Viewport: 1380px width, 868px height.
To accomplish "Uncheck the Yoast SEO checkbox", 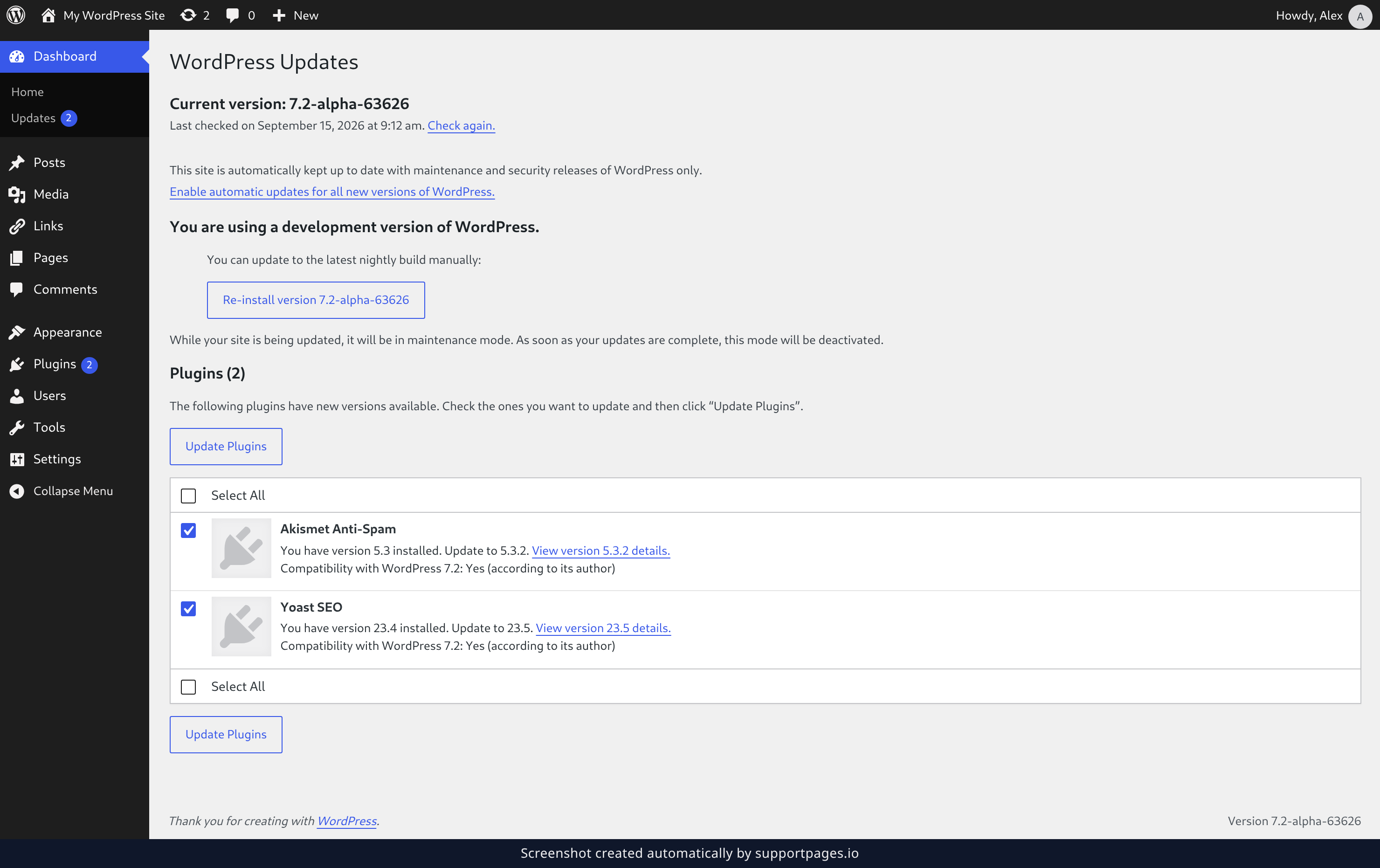I will (188, 608).
